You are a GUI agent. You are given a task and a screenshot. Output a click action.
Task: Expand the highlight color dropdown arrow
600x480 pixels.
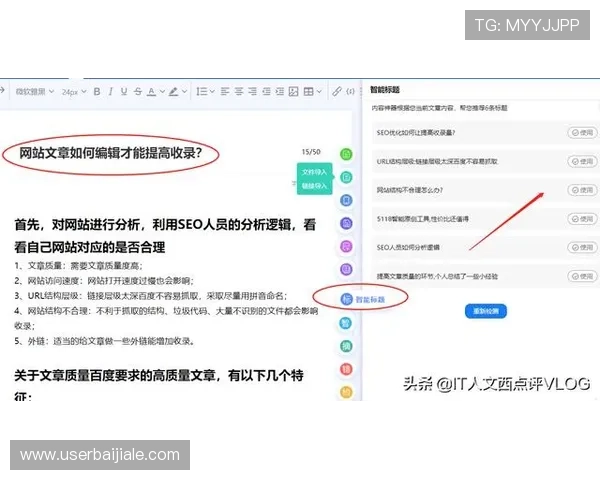[184, 91]
